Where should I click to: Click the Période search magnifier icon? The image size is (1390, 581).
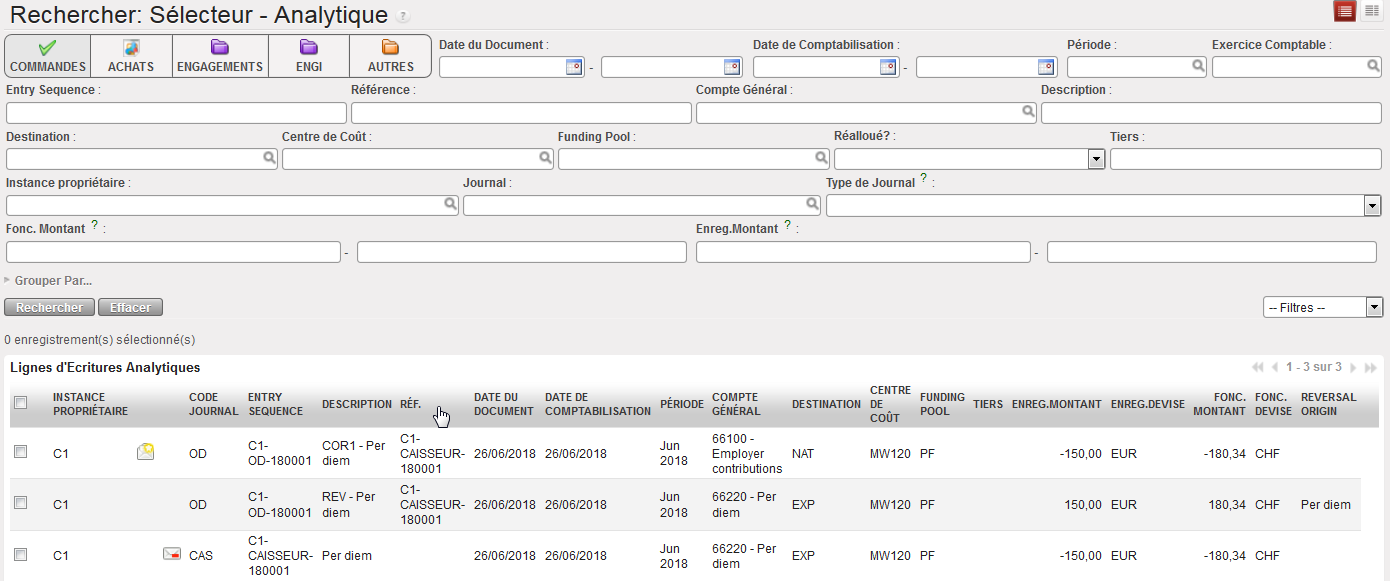coord(1198,67)
